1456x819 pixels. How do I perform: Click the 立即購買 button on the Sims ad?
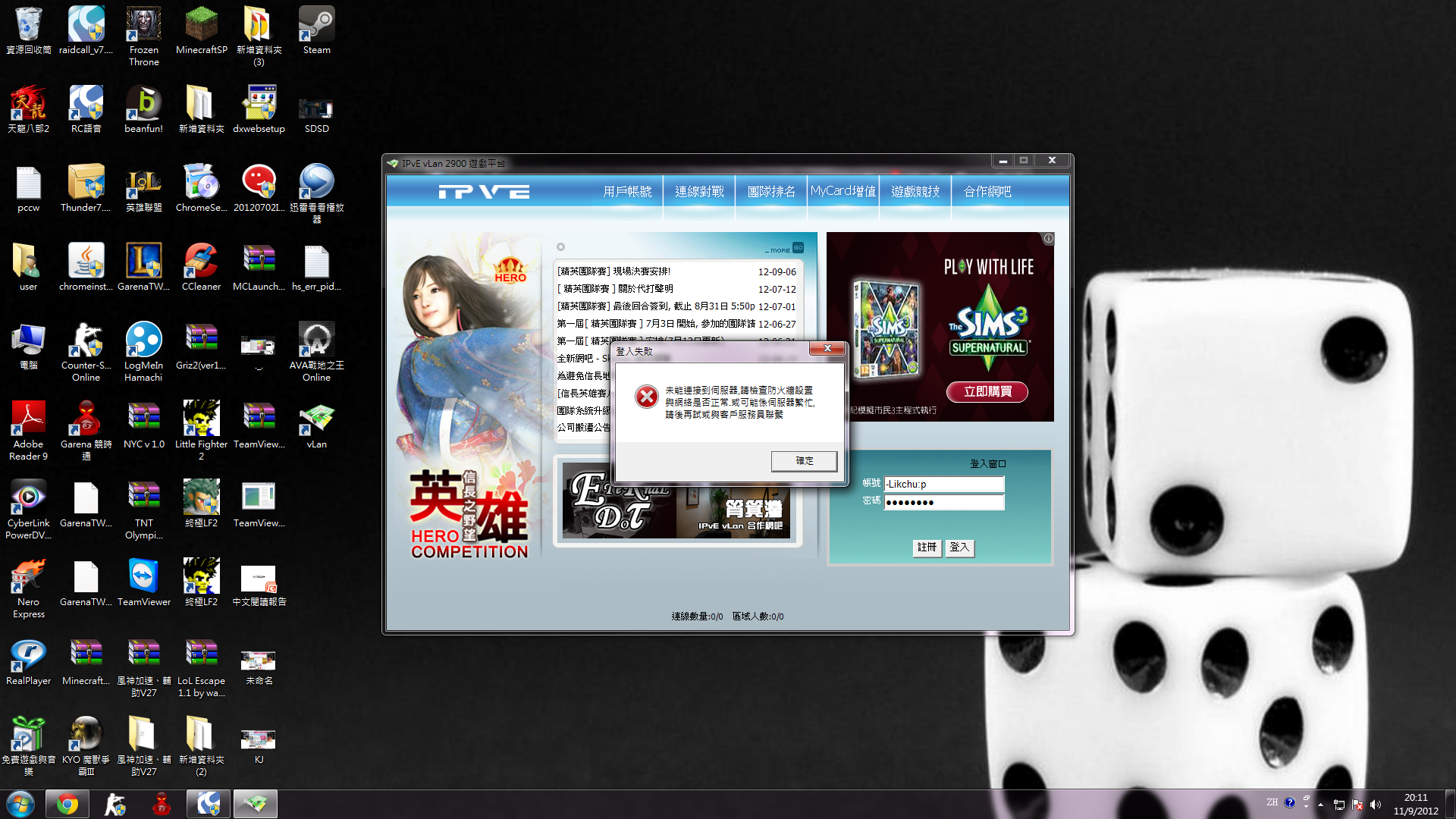pyautogui.click(x=987, y=392)
